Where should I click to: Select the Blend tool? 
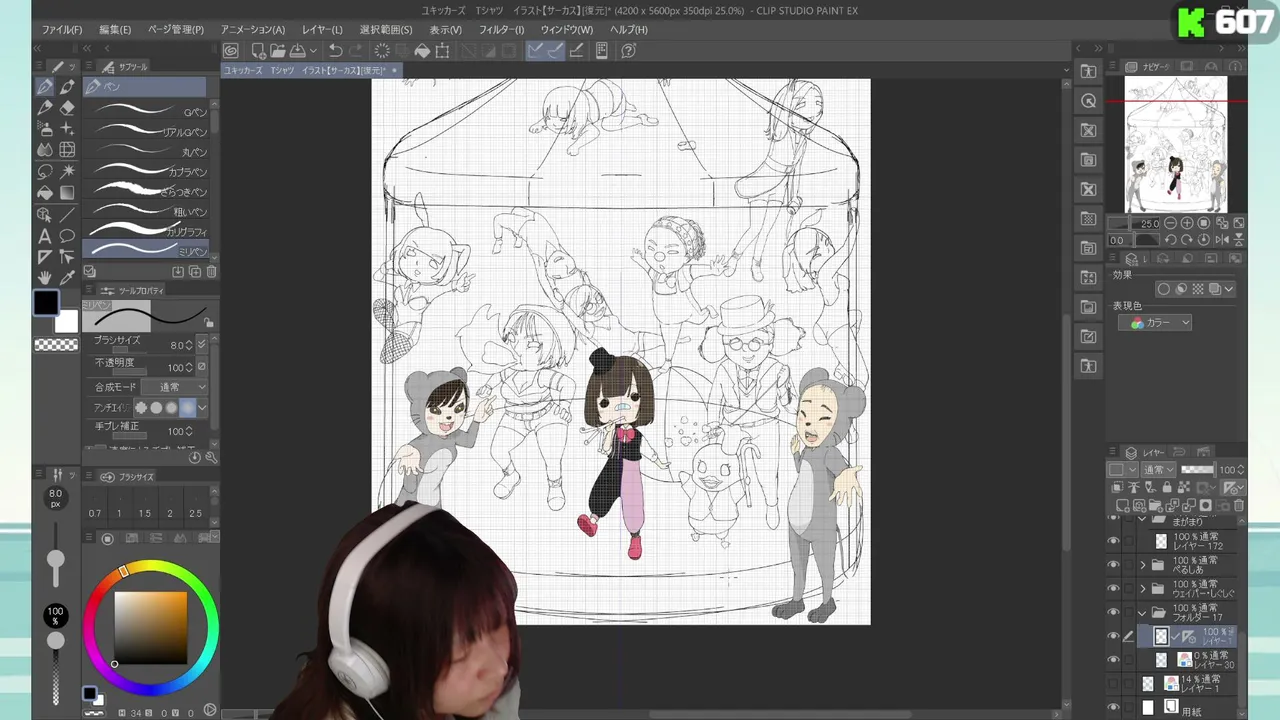(45, 150)
